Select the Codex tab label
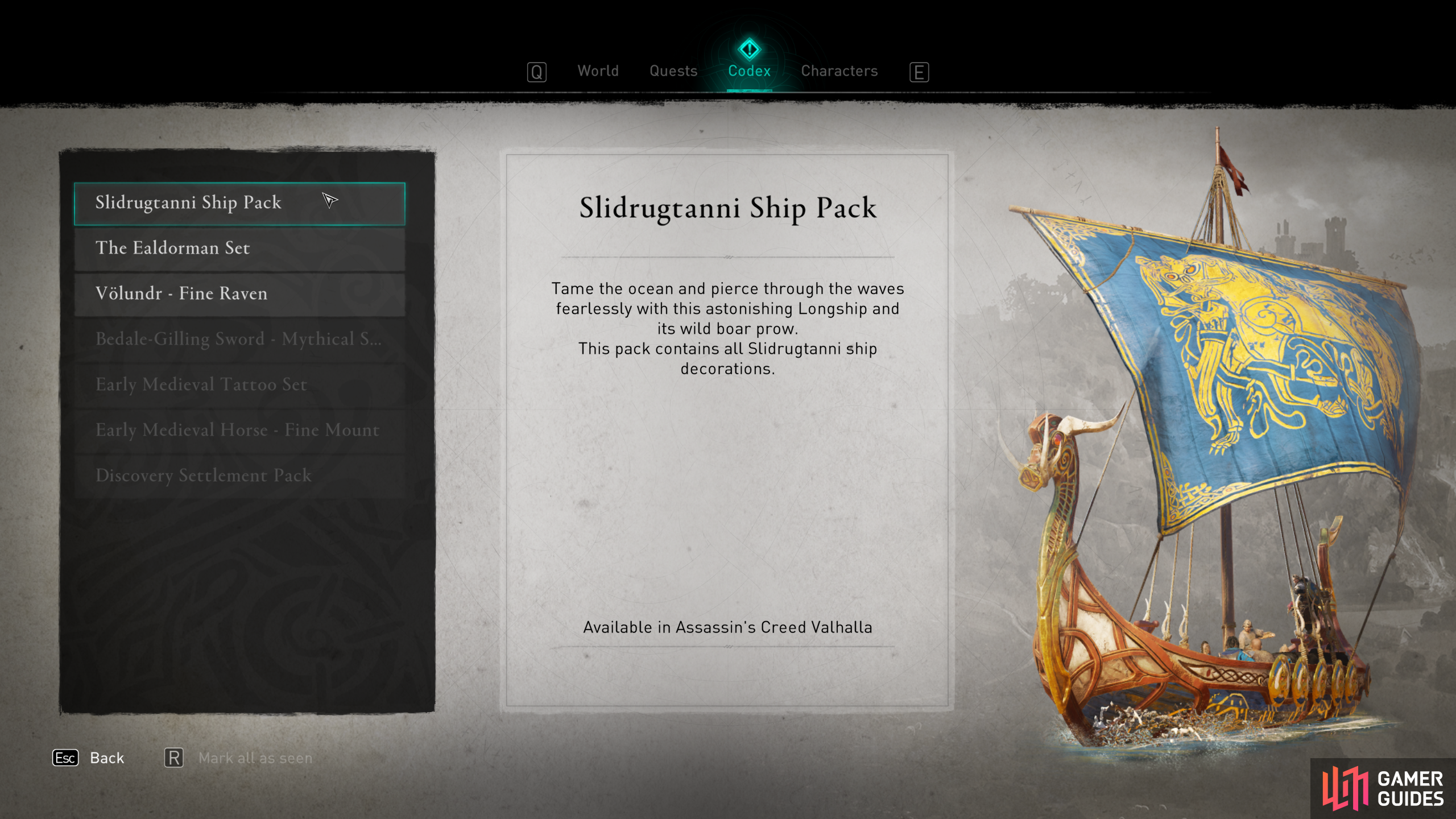Image resolution: width=1456 pixels, height=819 pixels. click(749, 71)
